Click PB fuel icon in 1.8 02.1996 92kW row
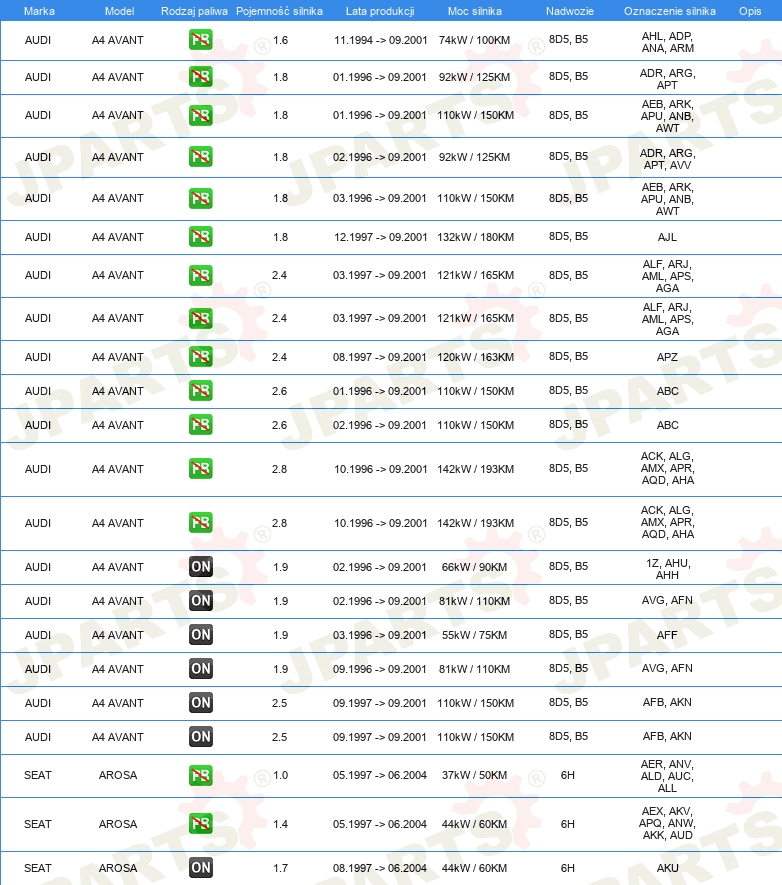 [200, 156]
